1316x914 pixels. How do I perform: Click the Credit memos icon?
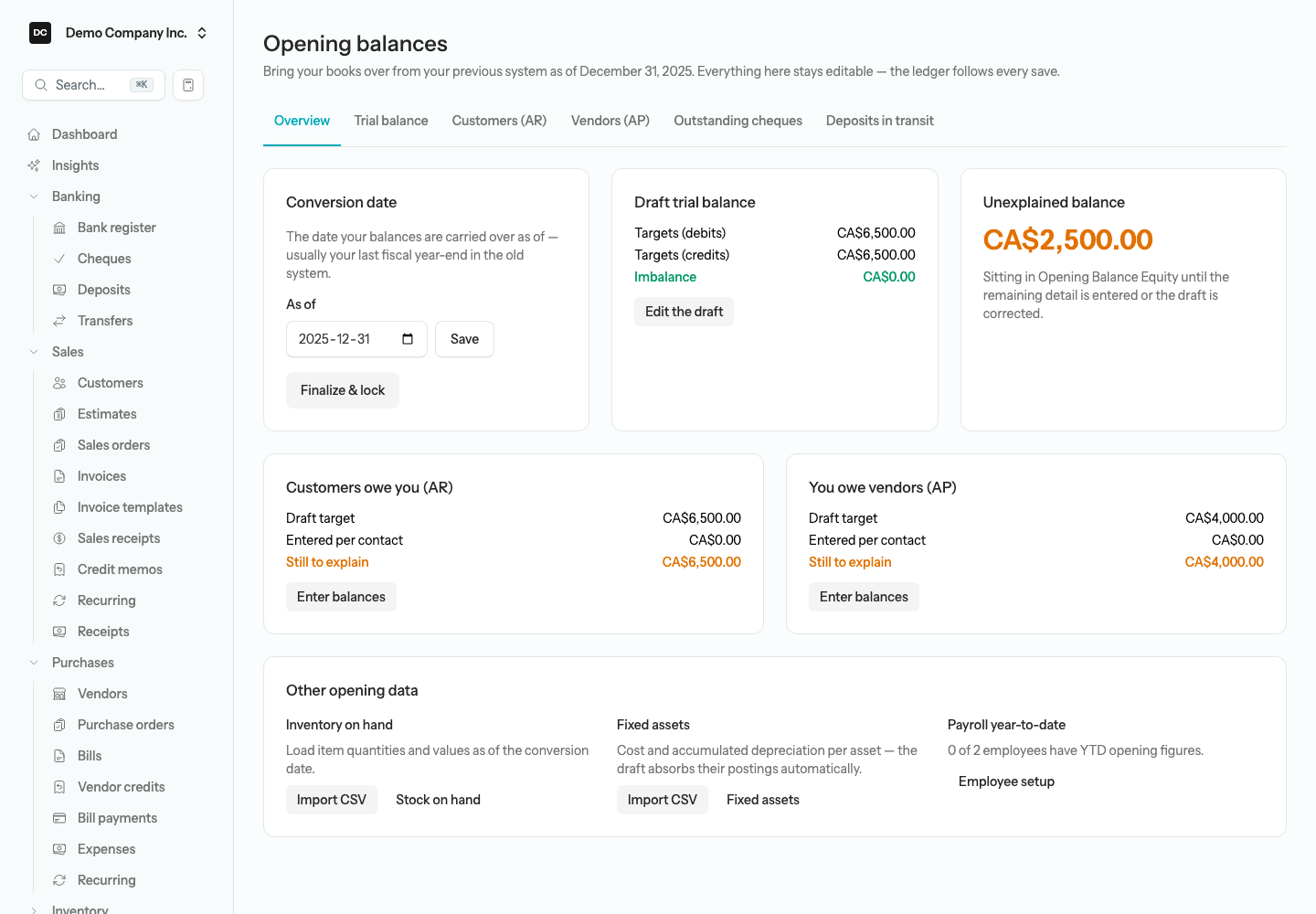point(59,569)
